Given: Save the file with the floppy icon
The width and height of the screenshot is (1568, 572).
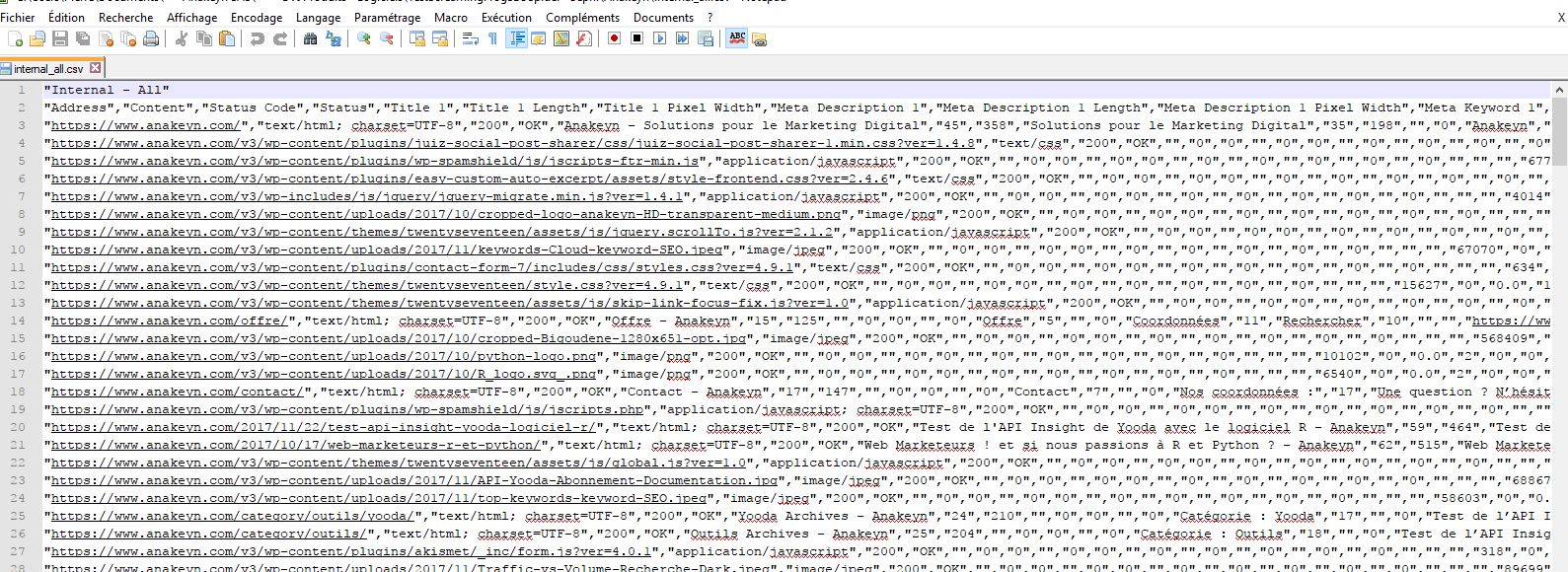Looking at the screenshot, I should [59, 38].
